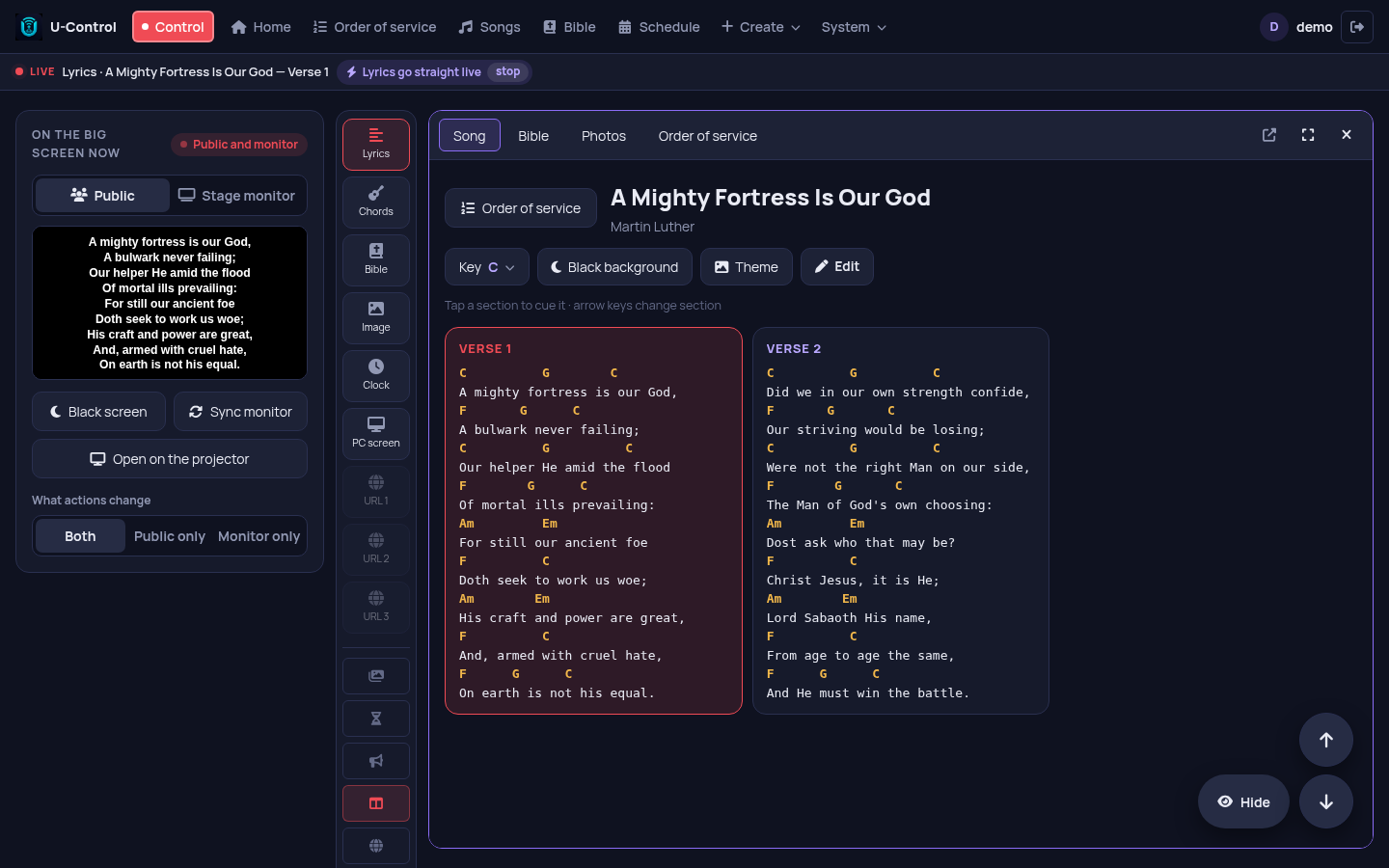Image resolution: width=1389 pixels, height=868 pixels.
Task: Expand the Create menu
Action: [x=761, y=27]
